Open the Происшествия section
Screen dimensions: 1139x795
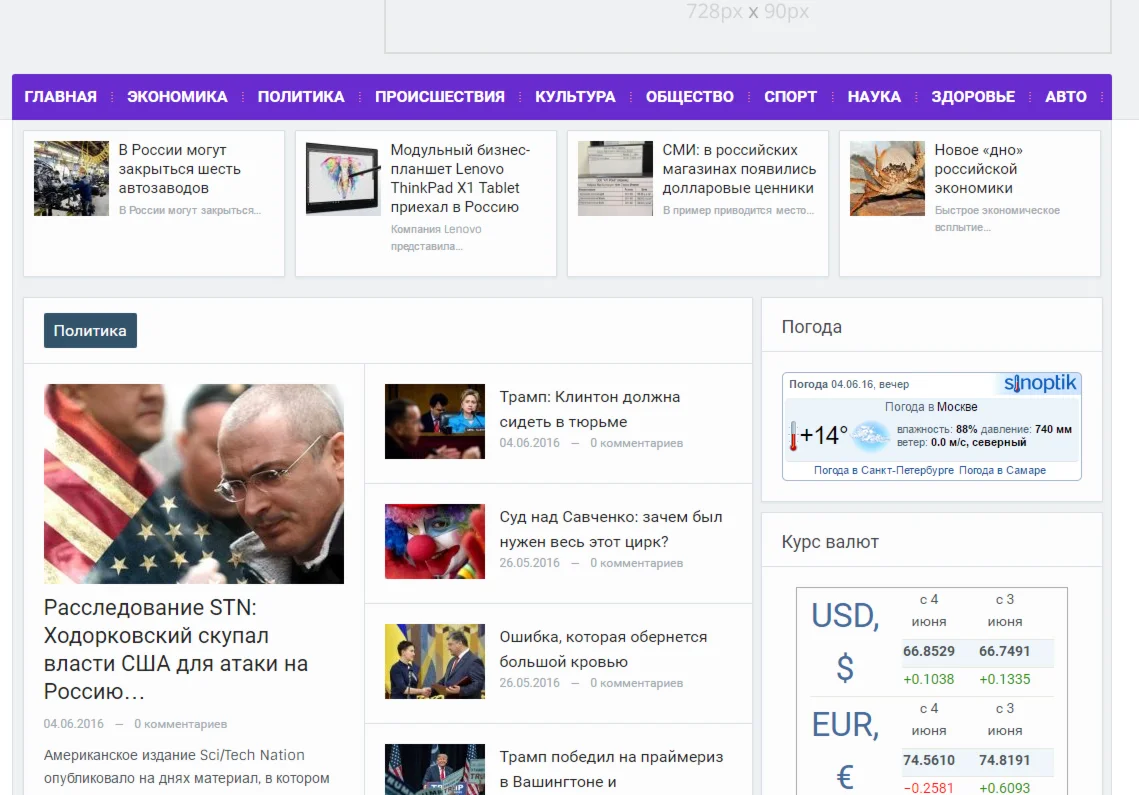pos(439,97)
